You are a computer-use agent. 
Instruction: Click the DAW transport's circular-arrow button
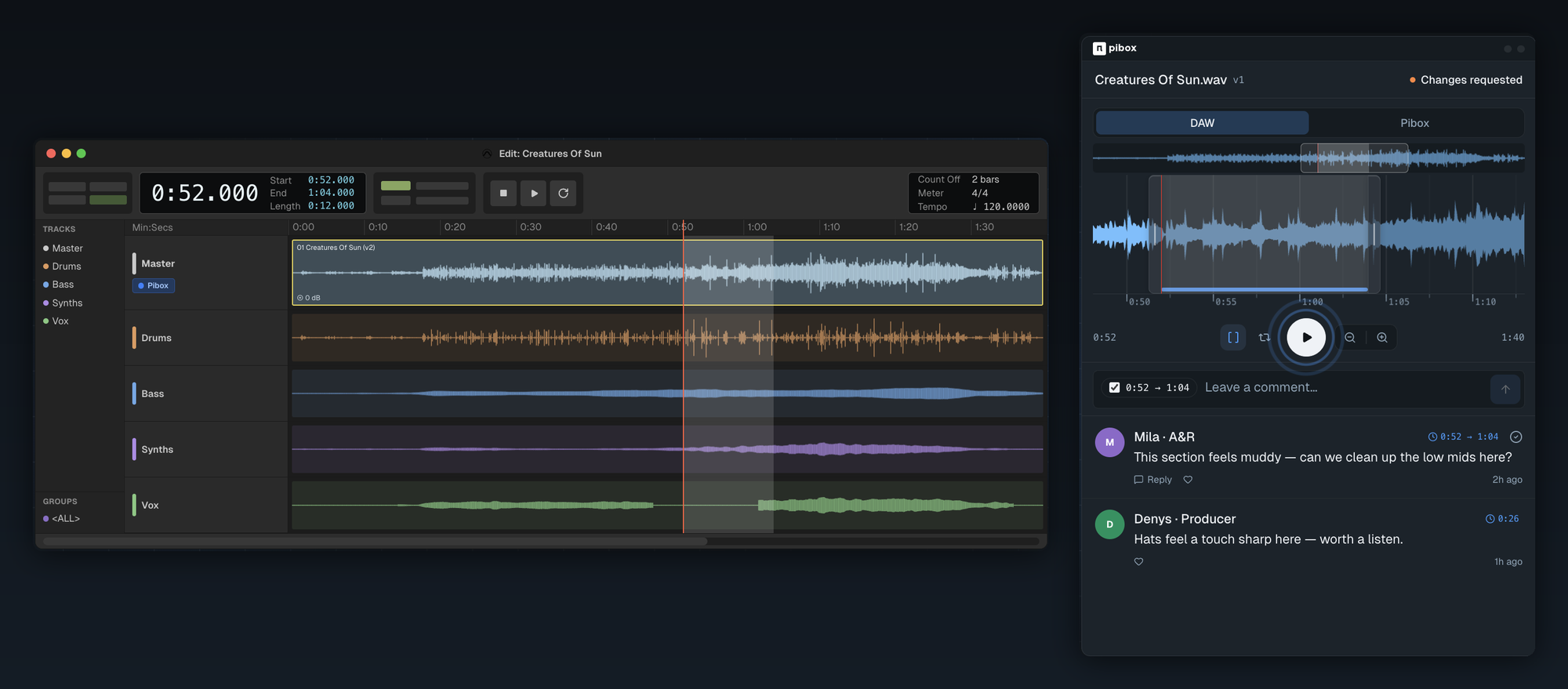tap(564, 193)
